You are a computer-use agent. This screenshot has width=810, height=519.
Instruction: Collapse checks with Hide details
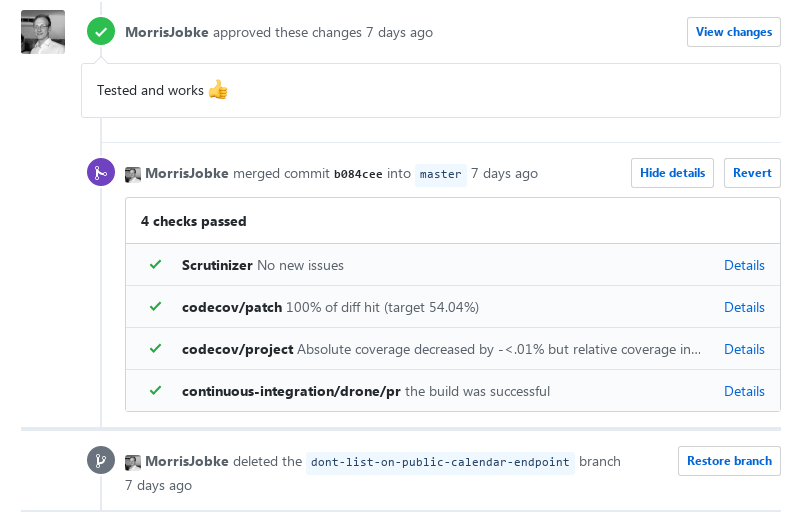(x=672, y=173)
